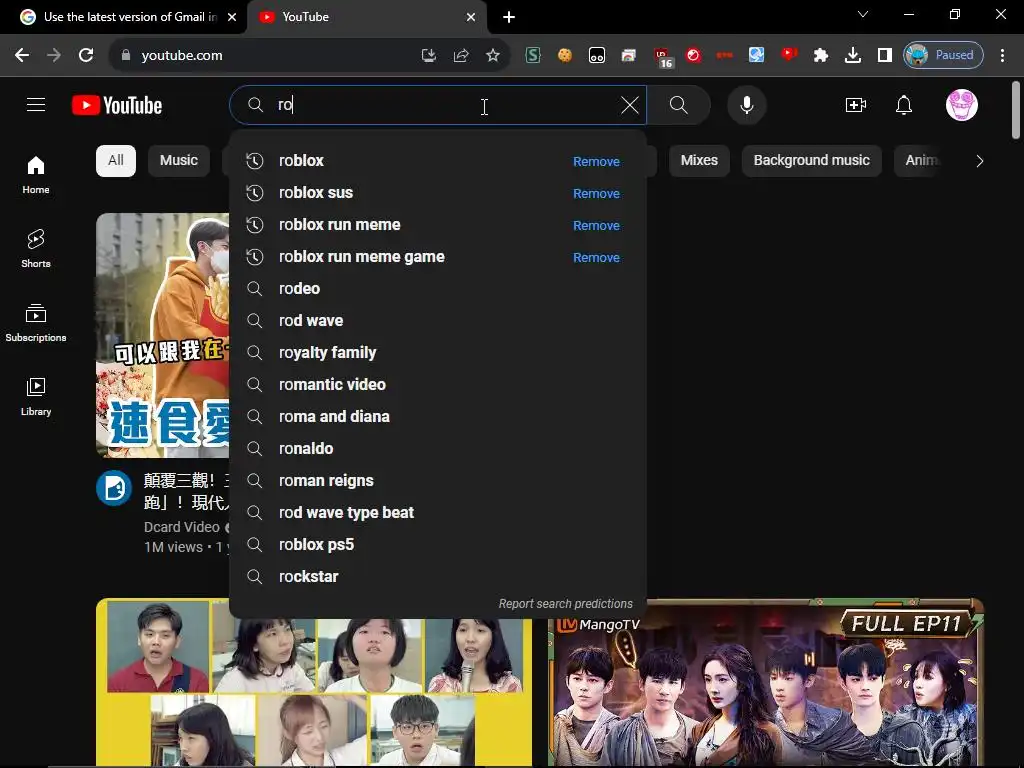This screenshot has height=768, width=1024.
Task: Click Report search predictions
Action: 566,604
